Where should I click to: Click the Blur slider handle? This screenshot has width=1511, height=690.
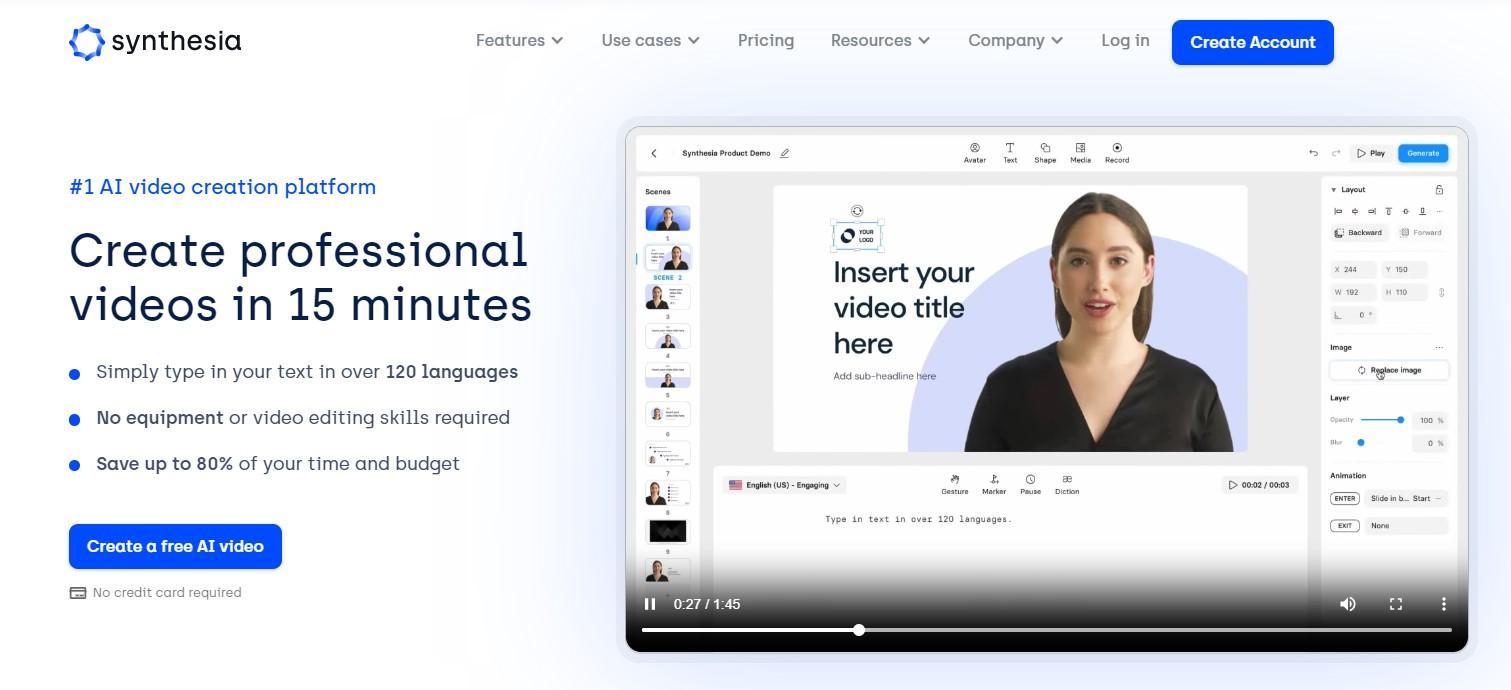coord(1361,442)
